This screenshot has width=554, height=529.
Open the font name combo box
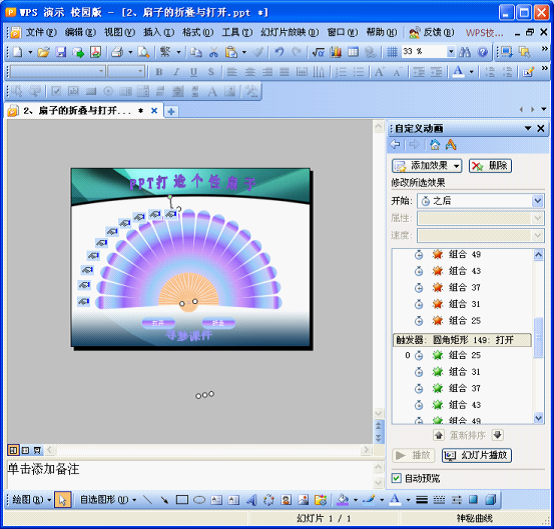(58, 72)
